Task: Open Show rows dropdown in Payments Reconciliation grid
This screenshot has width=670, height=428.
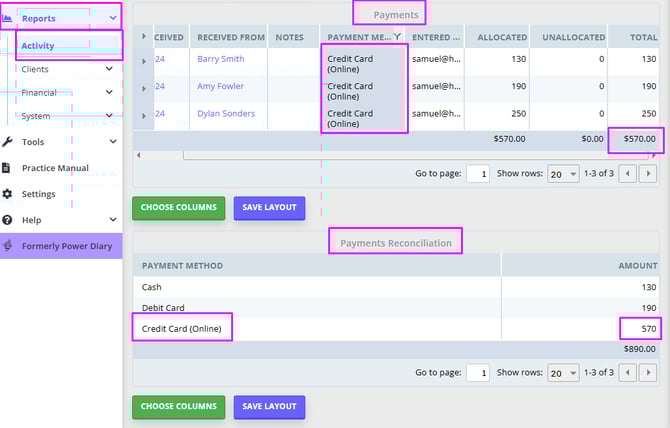Action: click(564, 373)
